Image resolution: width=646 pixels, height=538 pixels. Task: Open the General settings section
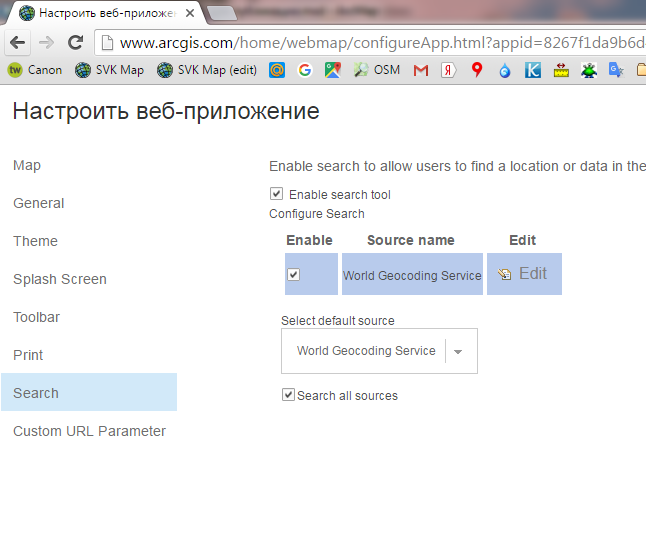39,203
